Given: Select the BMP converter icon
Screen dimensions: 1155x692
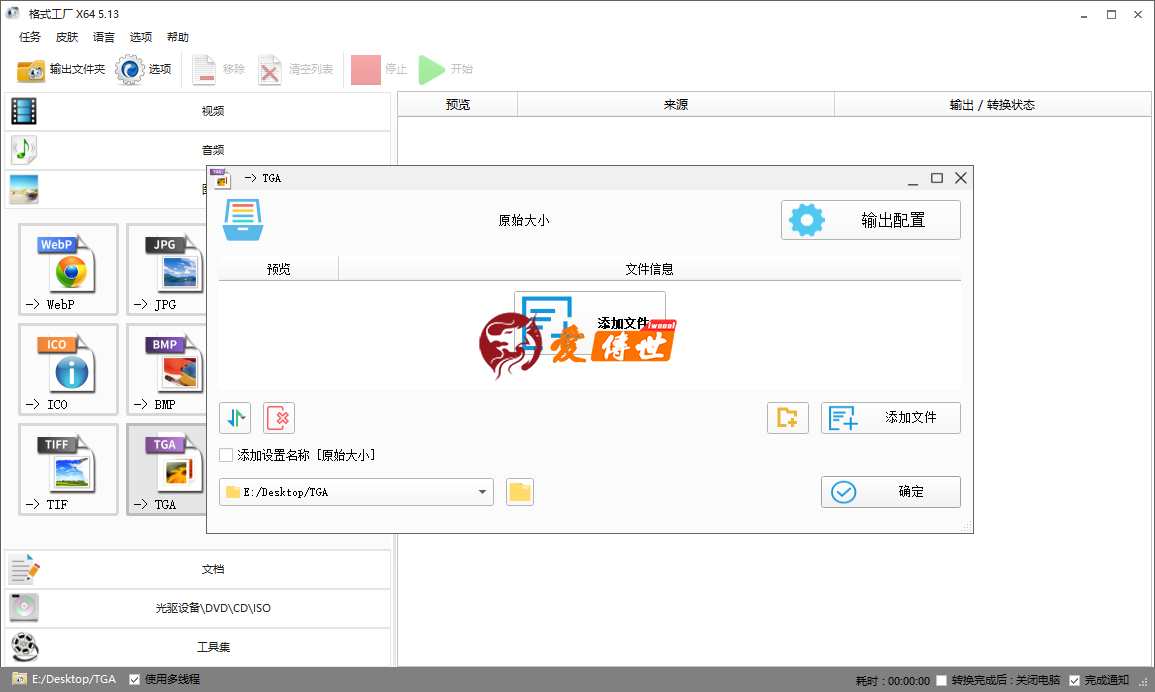Looking at the screenshot, I should pyautogui.click(x=167, y=370).
